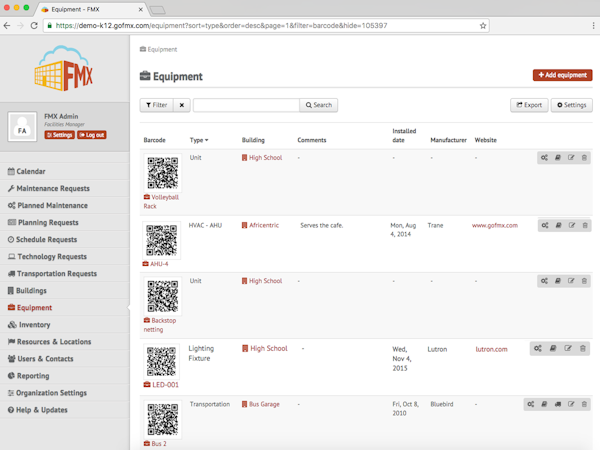
Task: Edit the AHU-4 equipment entry
Action: [572, 225]
